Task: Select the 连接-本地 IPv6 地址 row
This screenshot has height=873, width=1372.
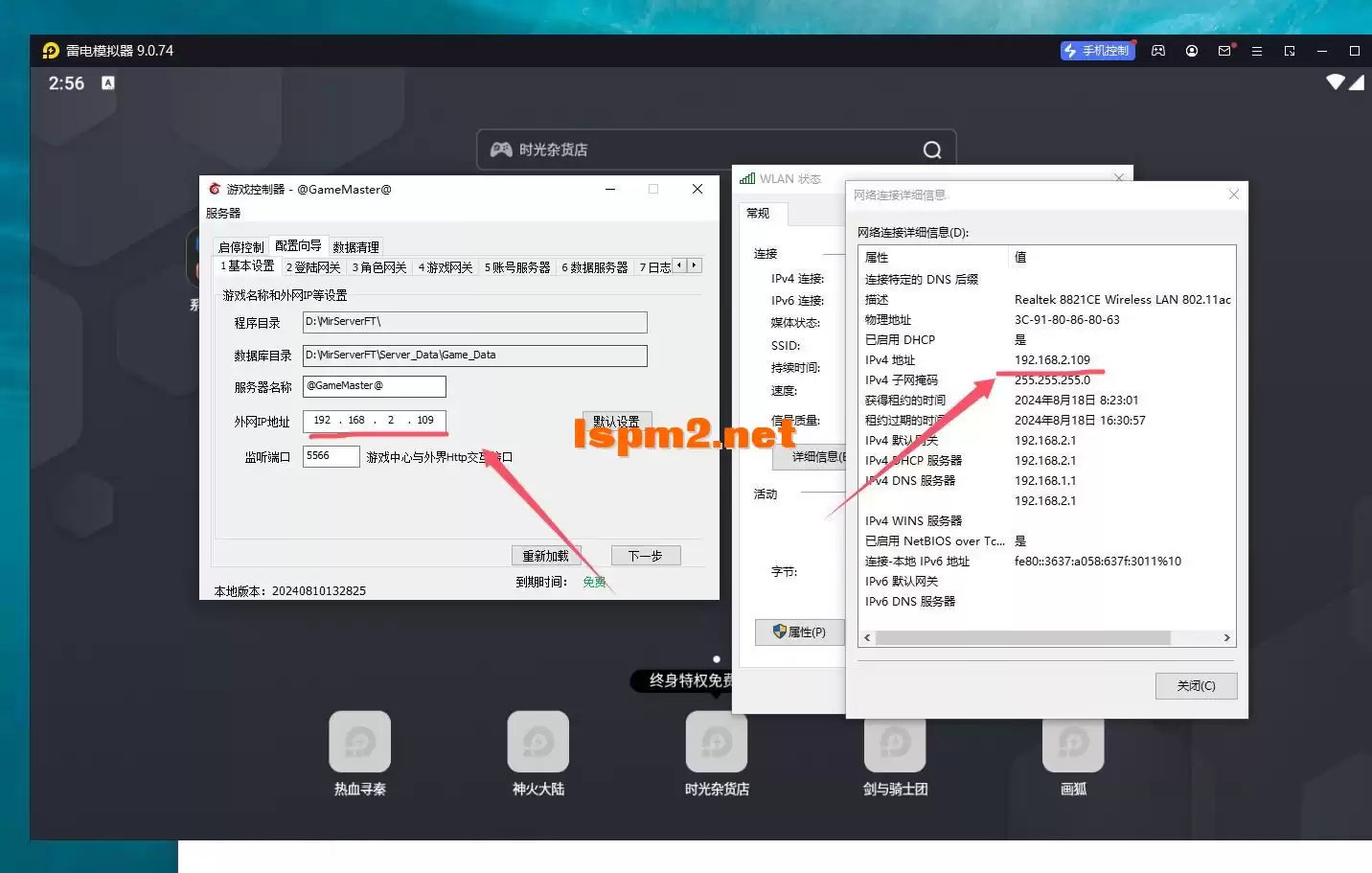Action: point(1046,562)
